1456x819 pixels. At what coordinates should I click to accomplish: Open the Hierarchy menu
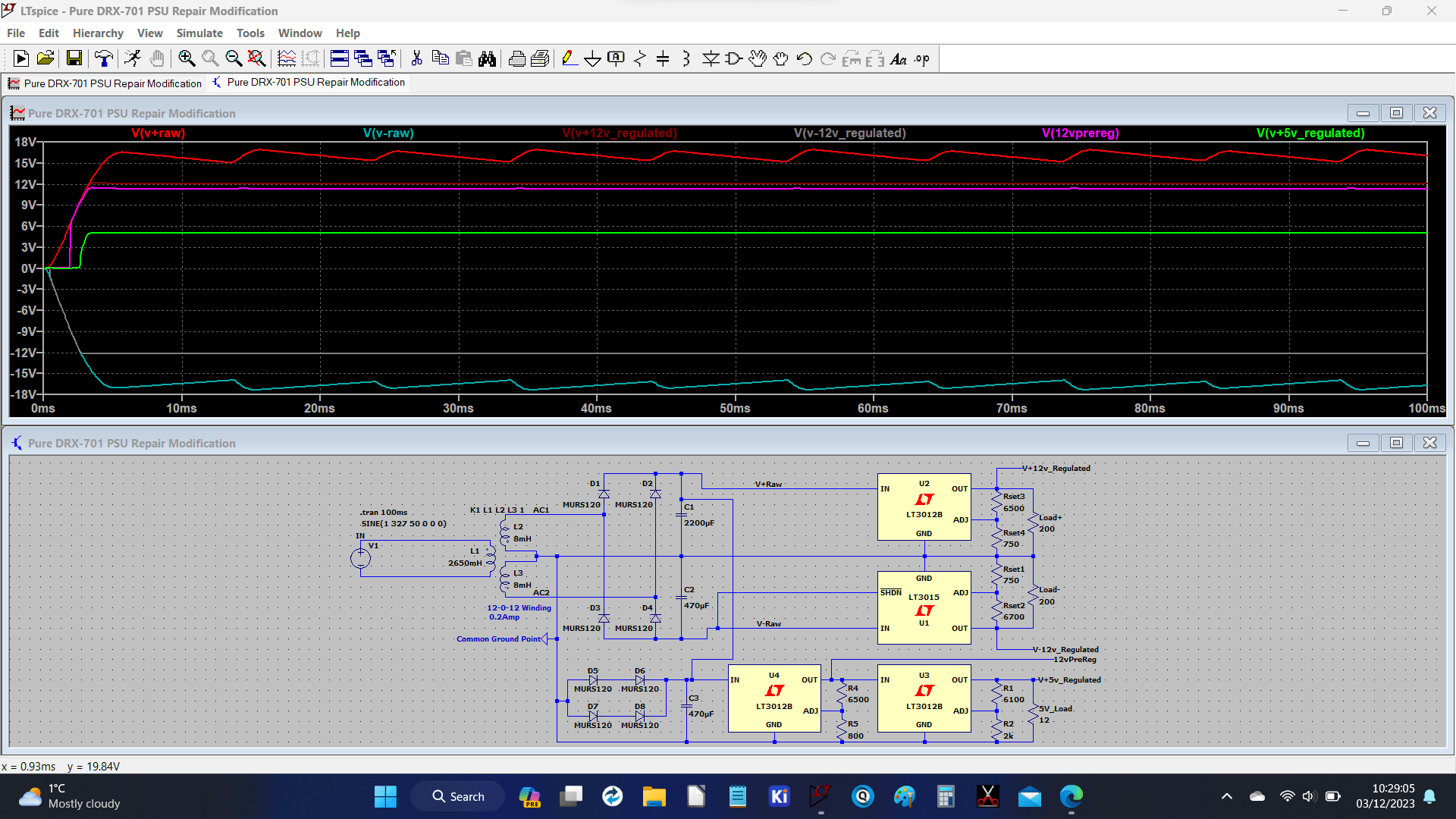(98, 33)
